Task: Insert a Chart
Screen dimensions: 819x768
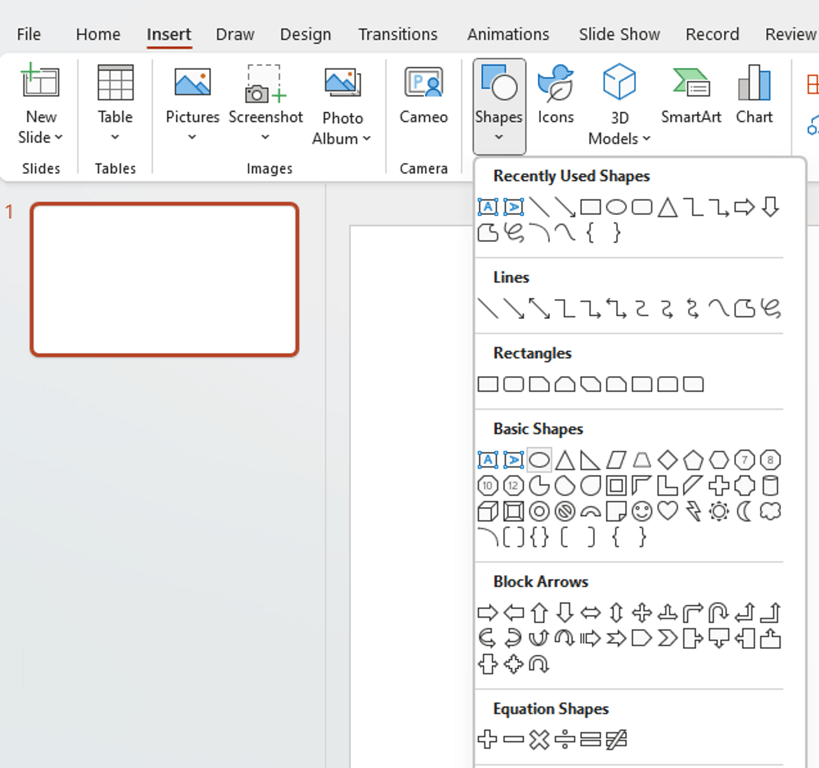Action: pyautogui.click(x=754, y=96)
